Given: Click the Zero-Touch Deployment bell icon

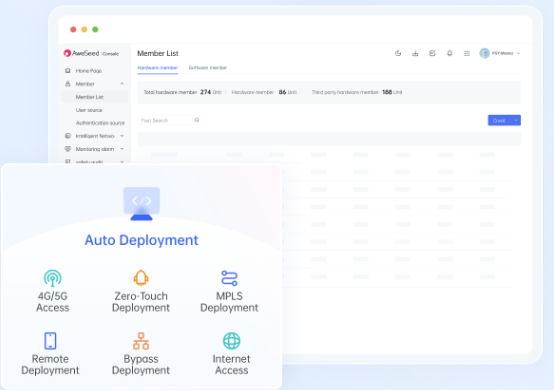Looking at the screenshot, I should (x=141, y=278).
